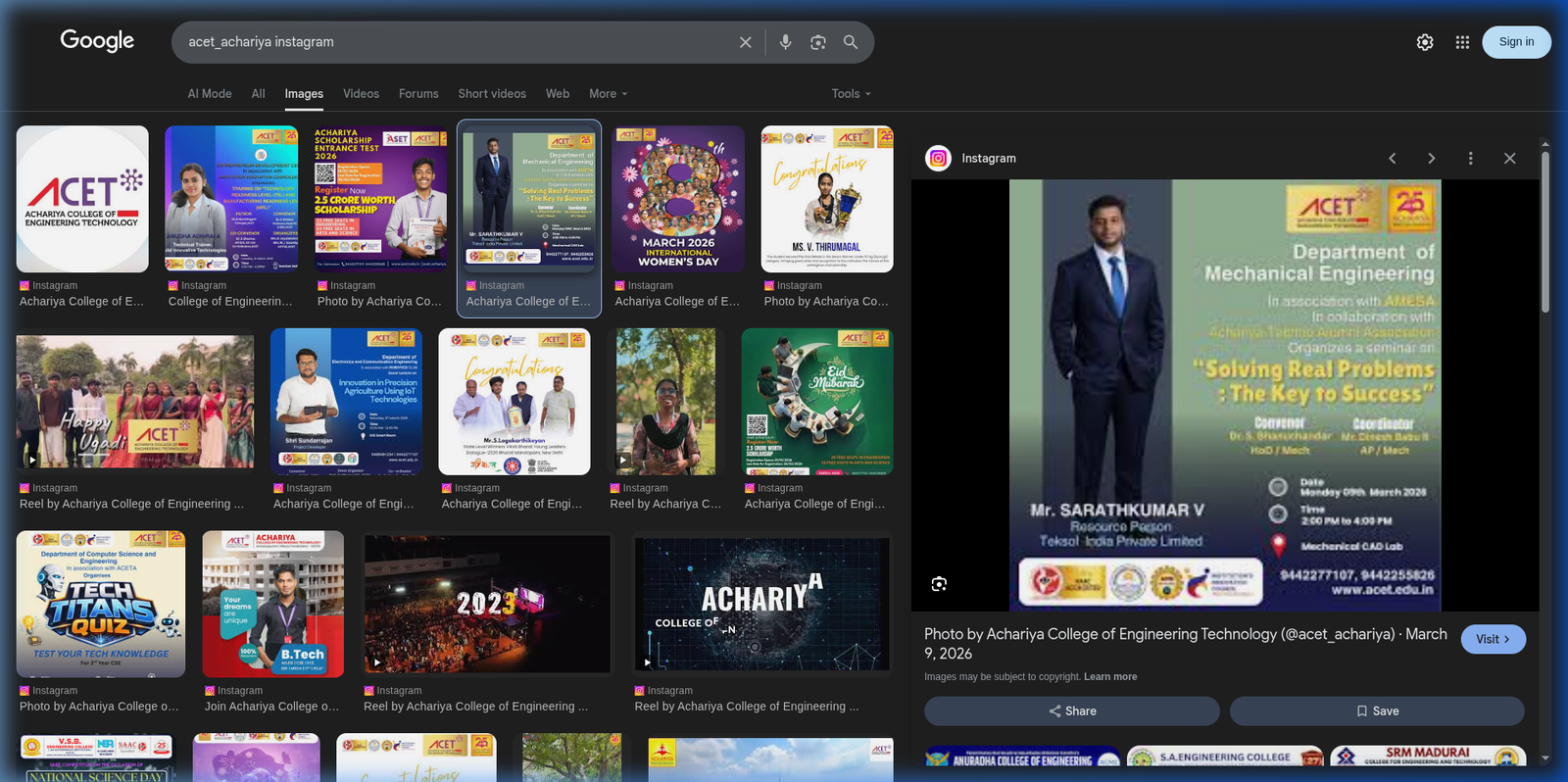
Task: Switch to the Videos tab
Action: (361, 94)
